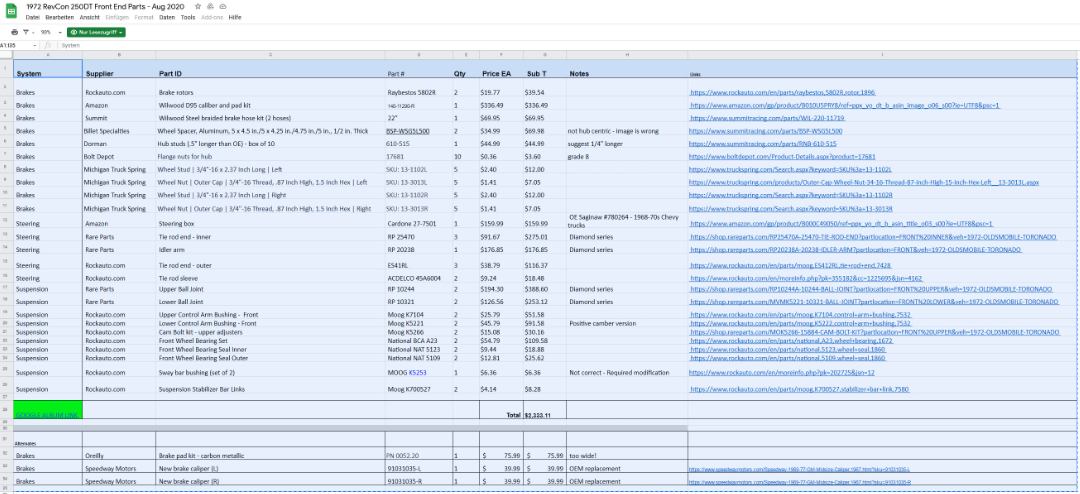
Task: Open the Hilfe menu
Action: pyautogui.click(x=235, y=17)
